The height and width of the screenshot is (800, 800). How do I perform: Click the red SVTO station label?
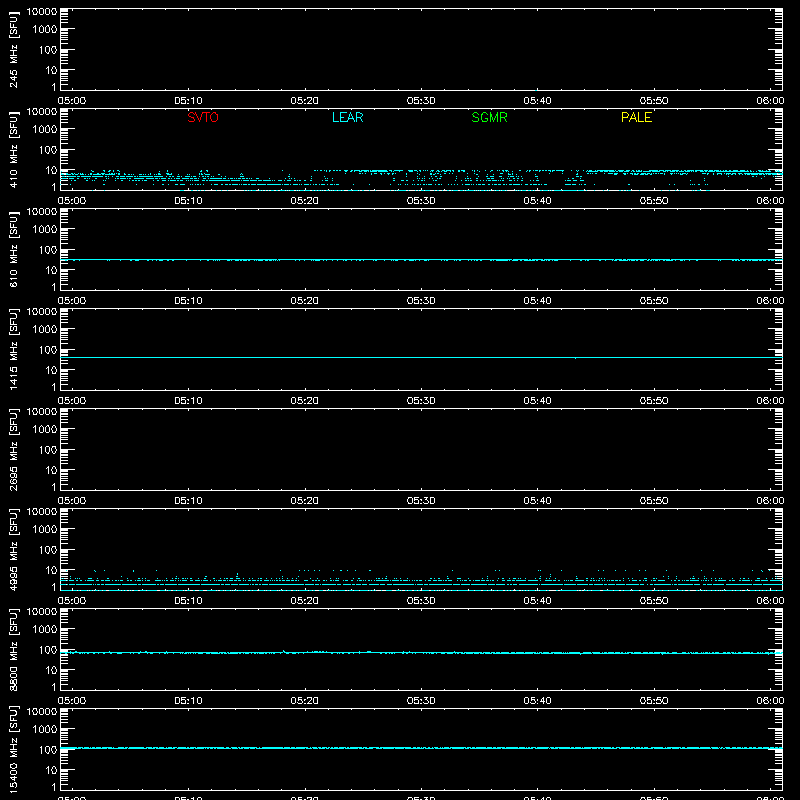[203, 117]
